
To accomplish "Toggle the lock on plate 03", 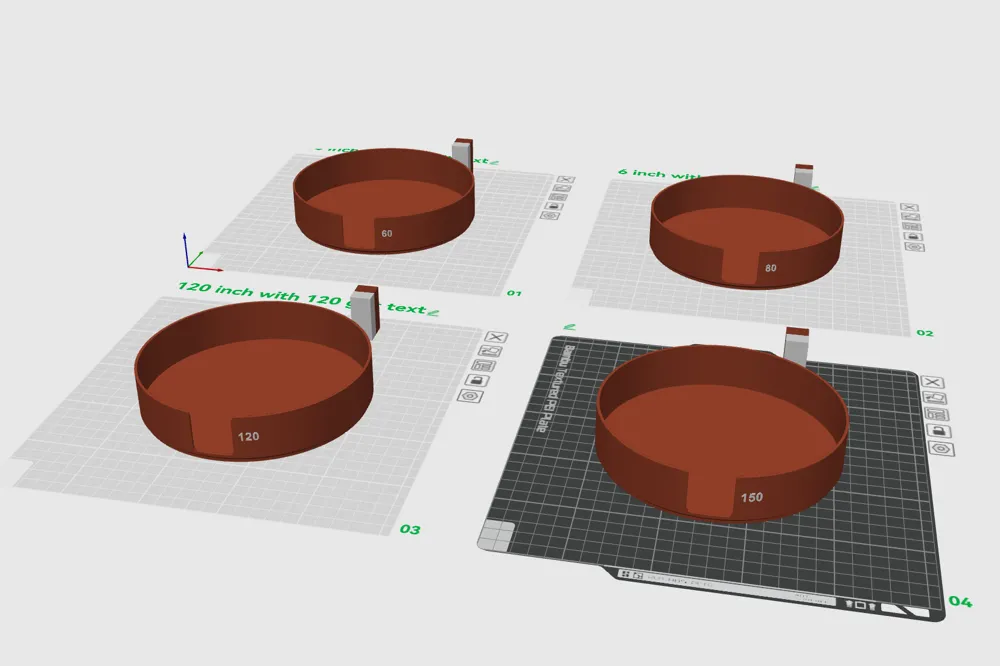I will tap(478, 381).
